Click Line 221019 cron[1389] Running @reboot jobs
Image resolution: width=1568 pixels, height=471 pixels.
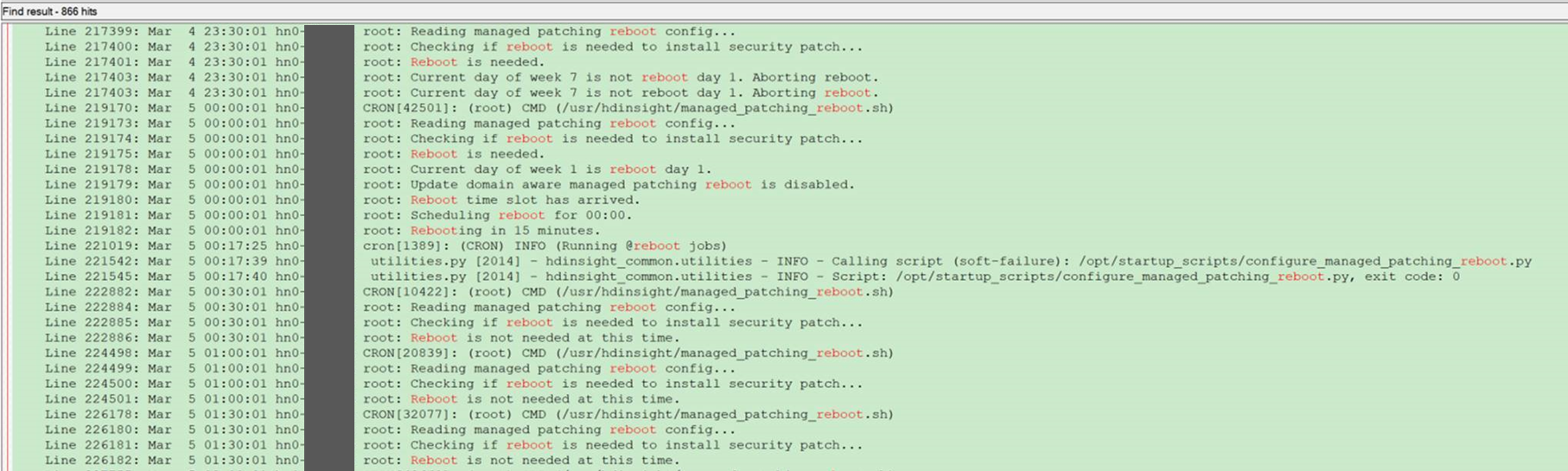point(545,246)
